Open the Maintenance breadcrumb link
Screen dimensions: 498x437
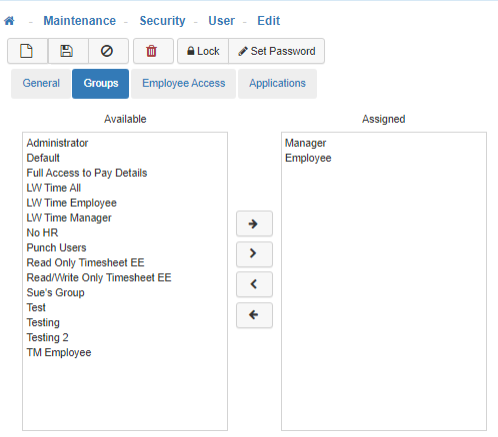coord(80,21)
